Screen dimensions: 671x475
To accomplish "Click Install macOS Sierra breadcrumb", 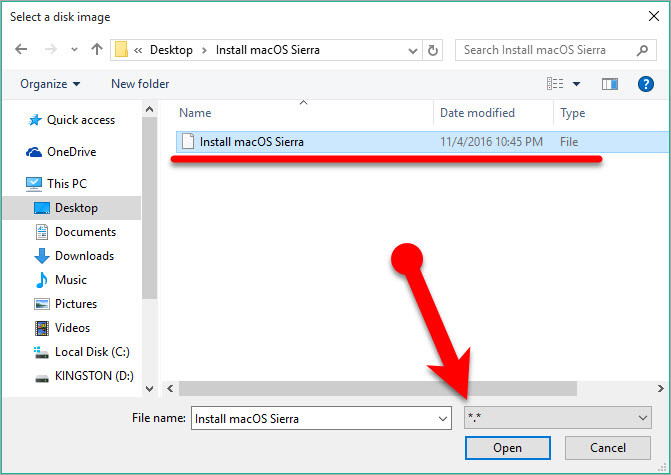I will tap(268, 50).
